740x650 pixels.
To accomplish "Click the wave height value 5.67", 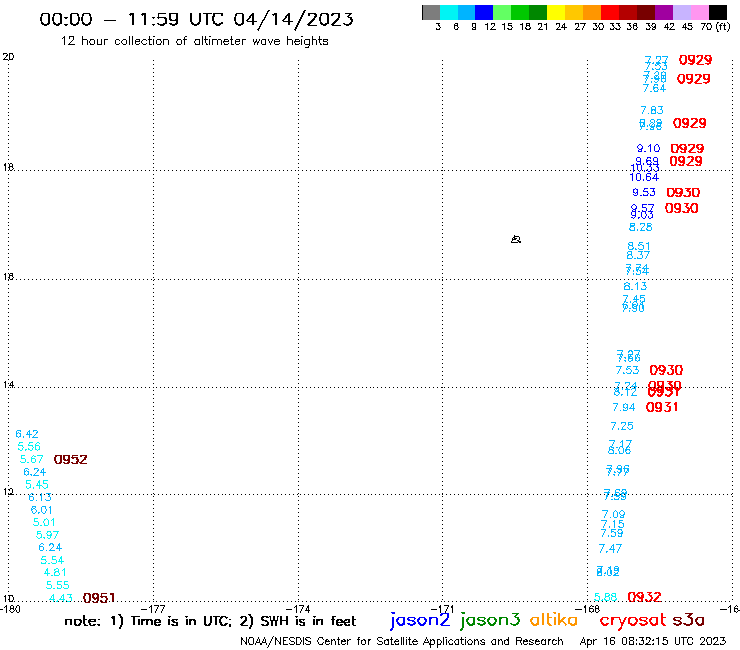I will coord(32,459).
